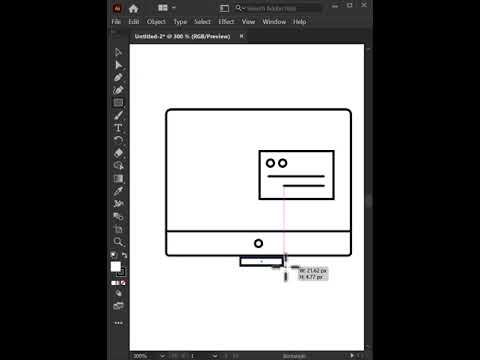Select the Symbol Sprayer tool

click(118, 204)
